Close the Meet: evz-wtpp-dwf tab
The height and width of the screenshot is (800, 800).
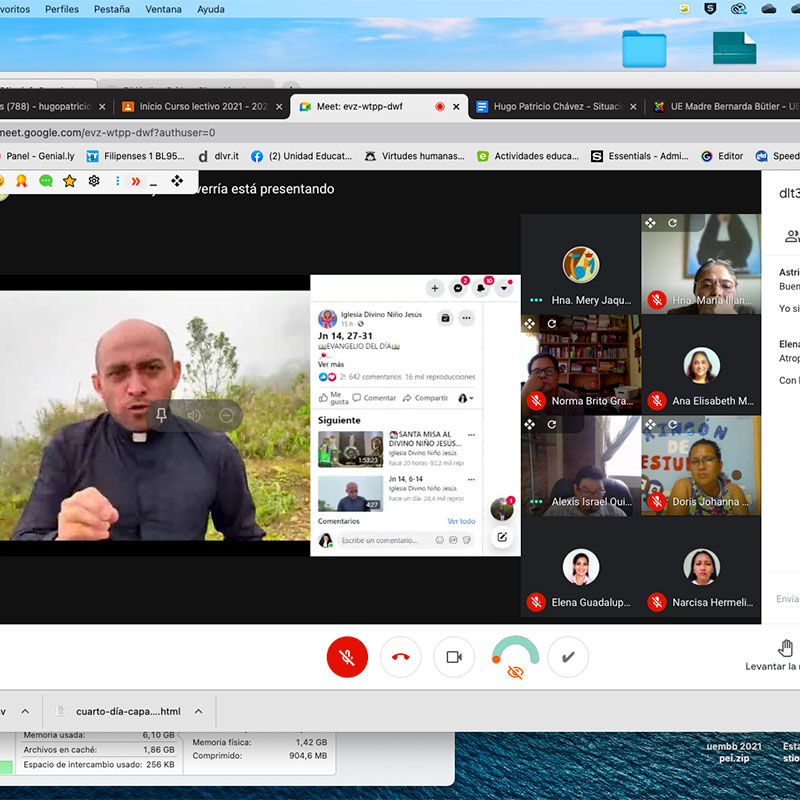pos(456,107)
